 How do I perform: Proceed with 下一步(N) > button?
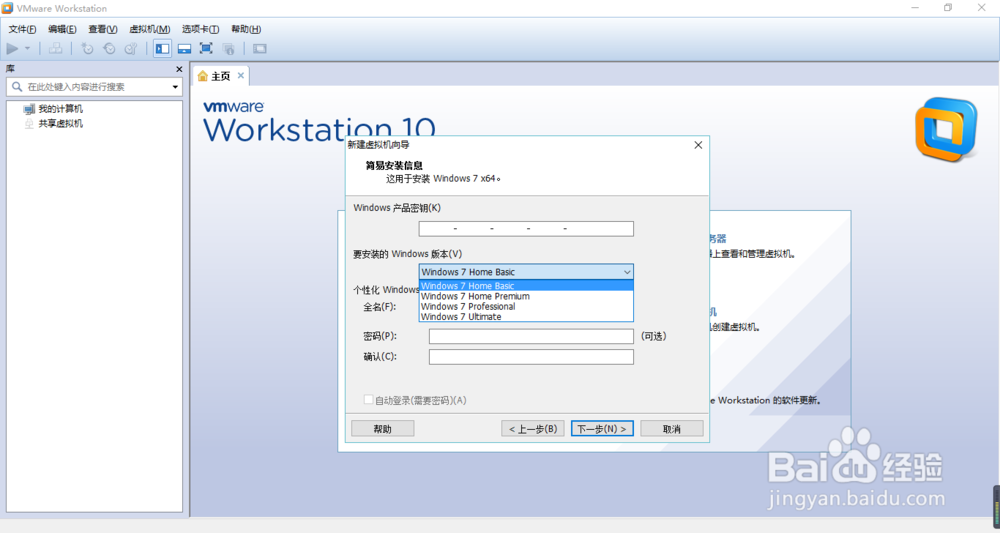[x=602, y=428]
